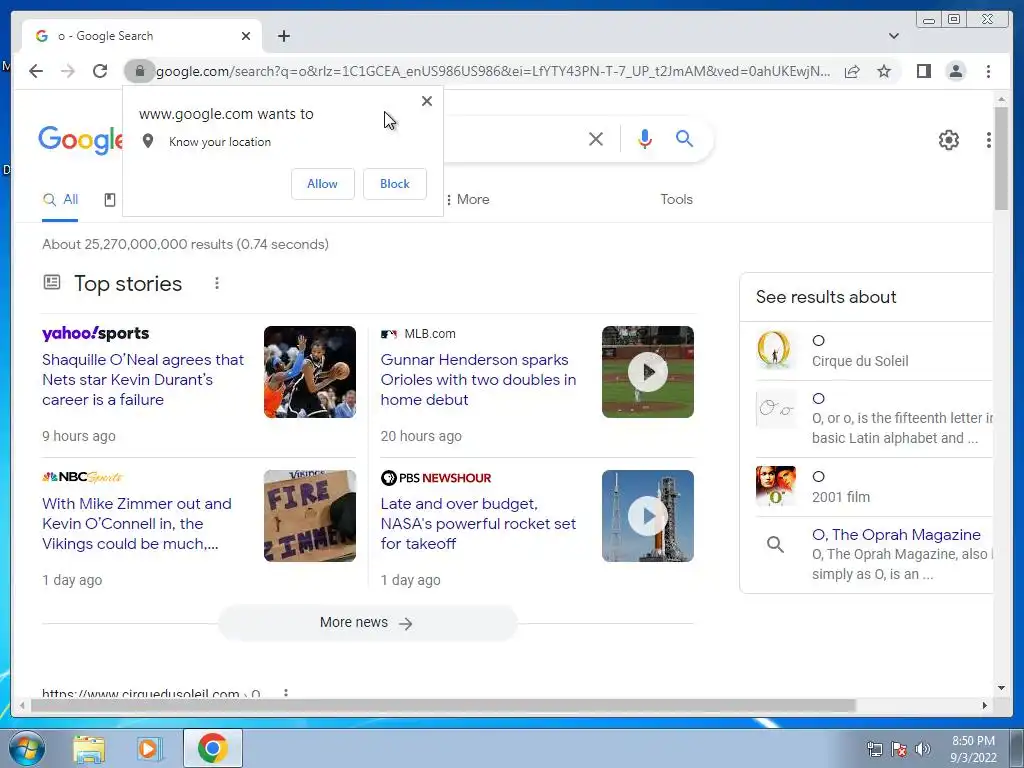
Task: Play the MLB baseball video thumbnail
Action: (x=647, y=372)
